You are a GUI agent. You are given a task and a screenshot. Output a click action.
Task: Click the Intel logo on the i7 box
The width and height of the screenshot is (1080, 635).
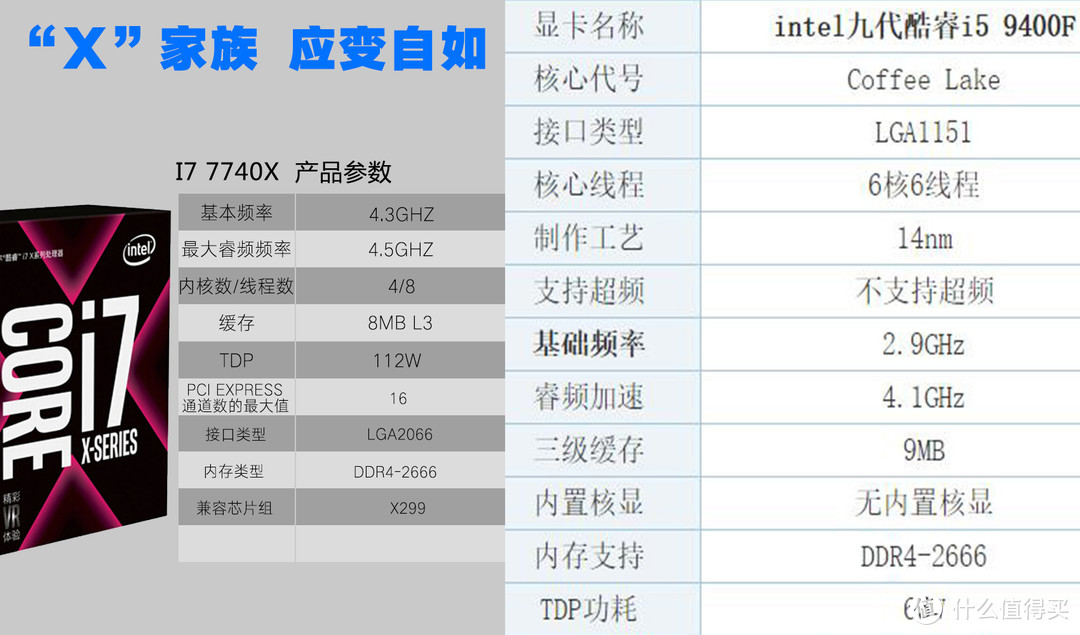(x=139, y=249)
